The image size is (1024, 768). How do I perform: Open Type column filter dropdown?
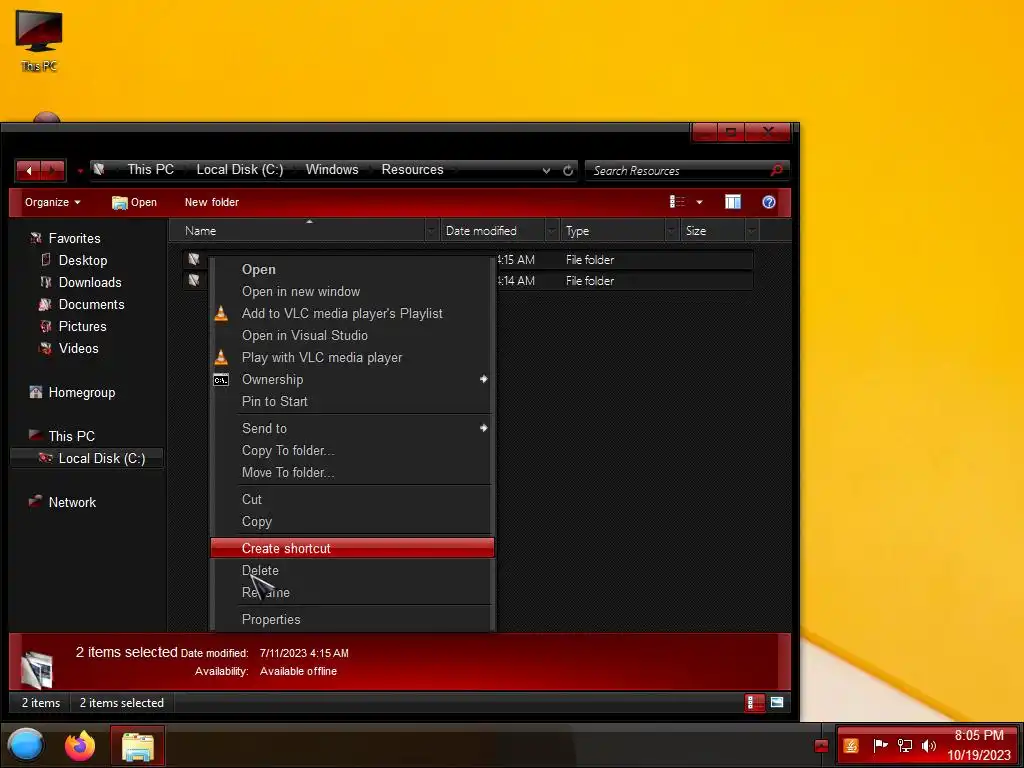[671, 231]
